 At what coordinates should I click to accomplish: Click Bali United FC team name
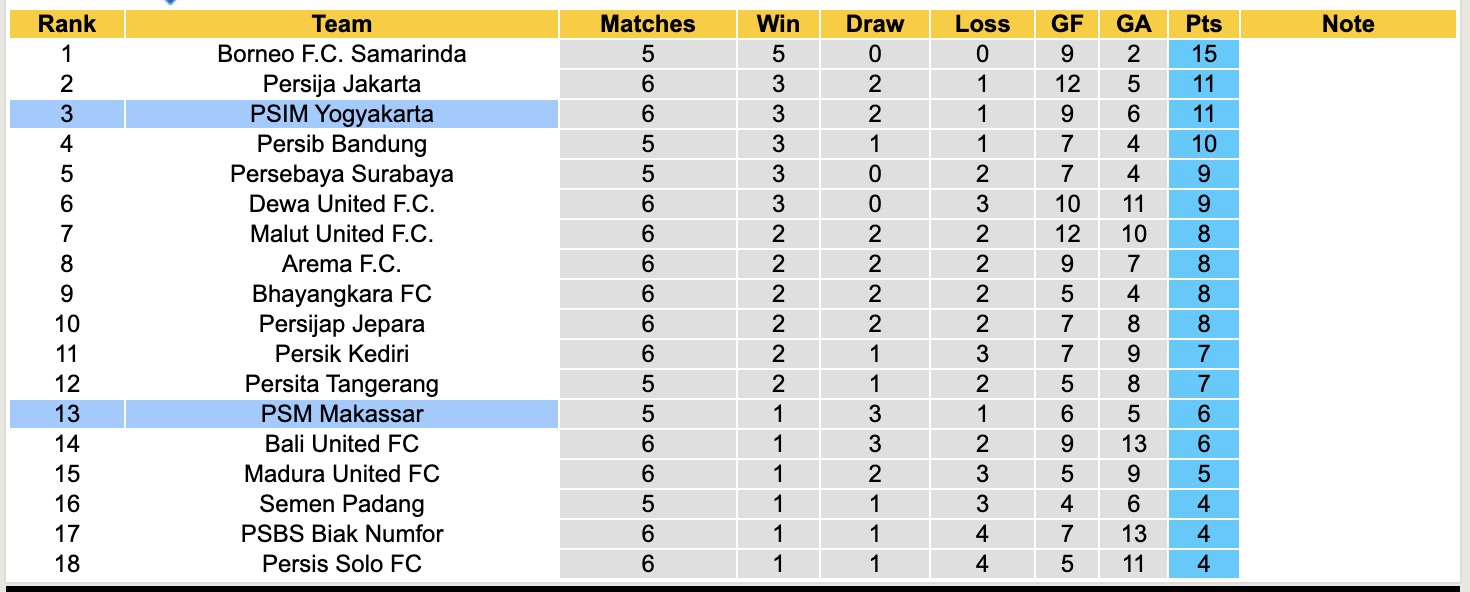point(341,444)
